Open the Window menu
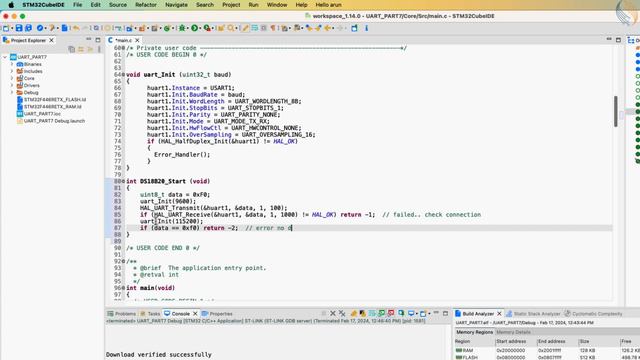This screenshot has width=640, height=360. pos(277,5)
